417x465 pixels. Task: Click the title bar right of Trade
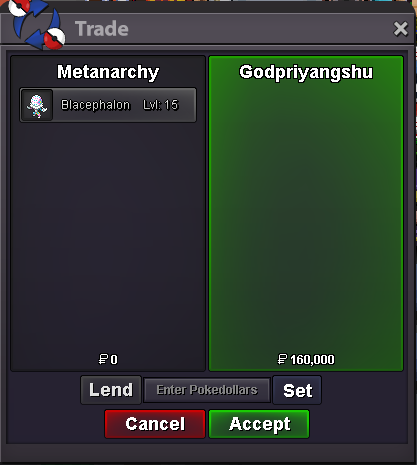point(260,29)
